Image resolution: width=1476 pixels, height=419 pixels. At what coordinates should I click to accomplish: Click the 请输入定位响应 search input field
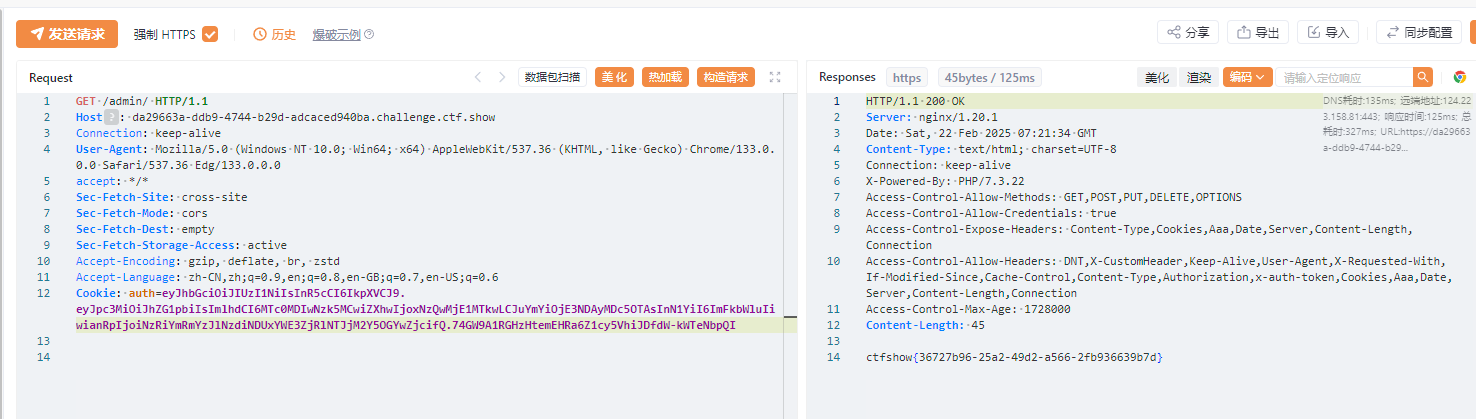pos(1345,77)
